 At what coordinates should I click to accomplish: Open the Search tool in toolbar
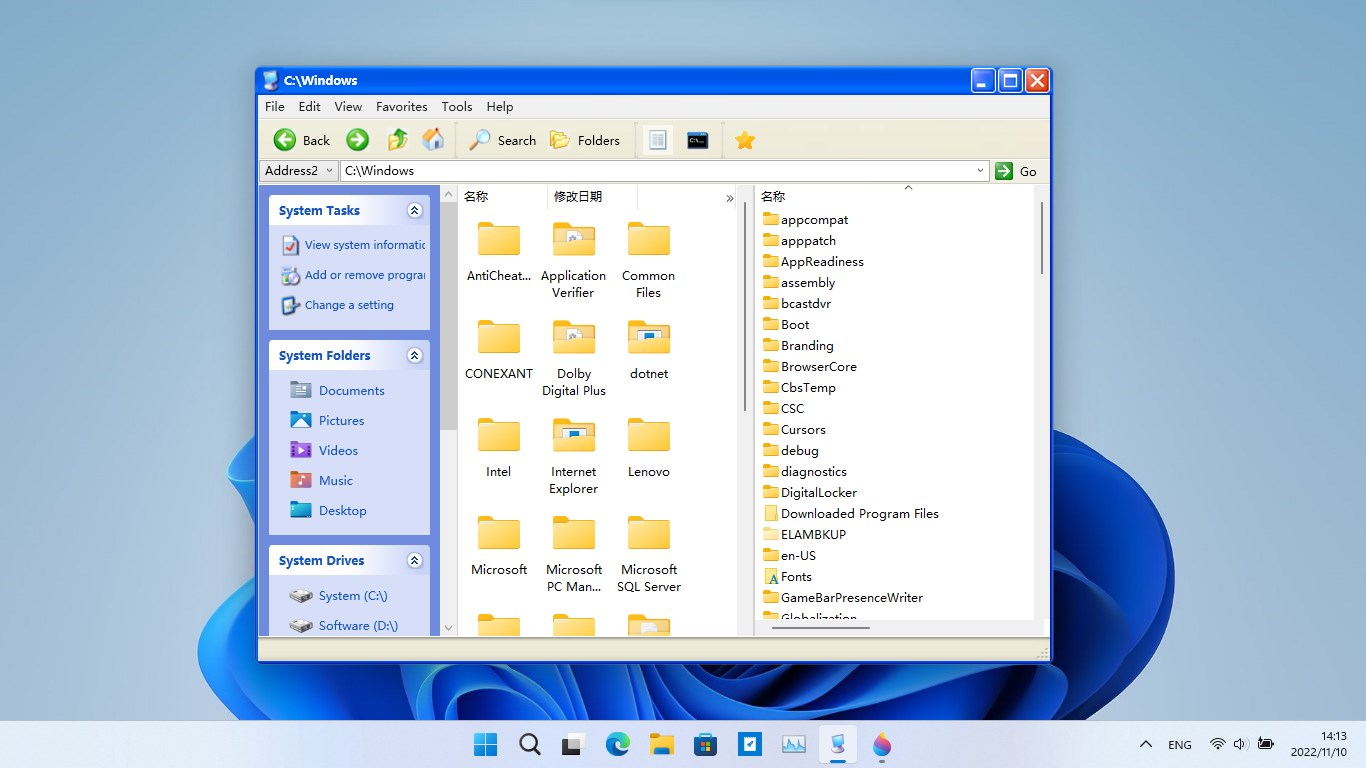(x=503, y=140)
